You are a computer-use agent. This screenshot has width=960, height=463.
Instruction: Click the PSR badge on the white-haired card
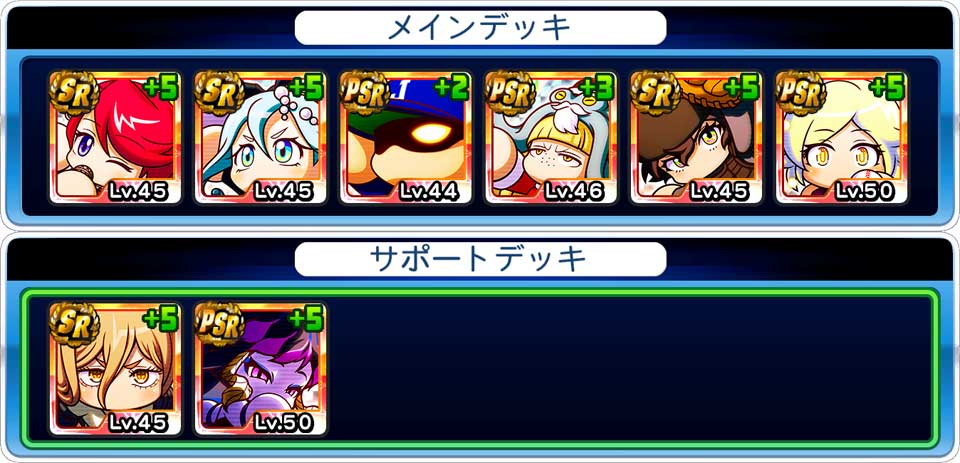[801, 93]
